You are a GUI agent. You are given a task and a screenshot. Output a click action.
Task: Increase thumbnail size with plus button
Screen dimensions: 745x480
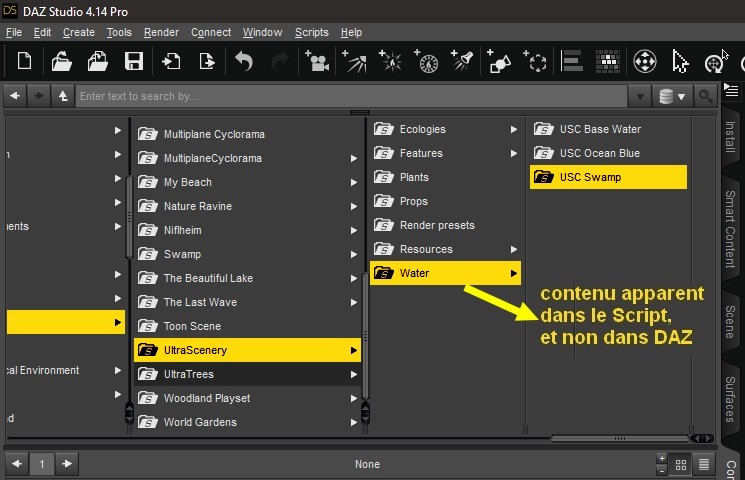tap(662, 459)
